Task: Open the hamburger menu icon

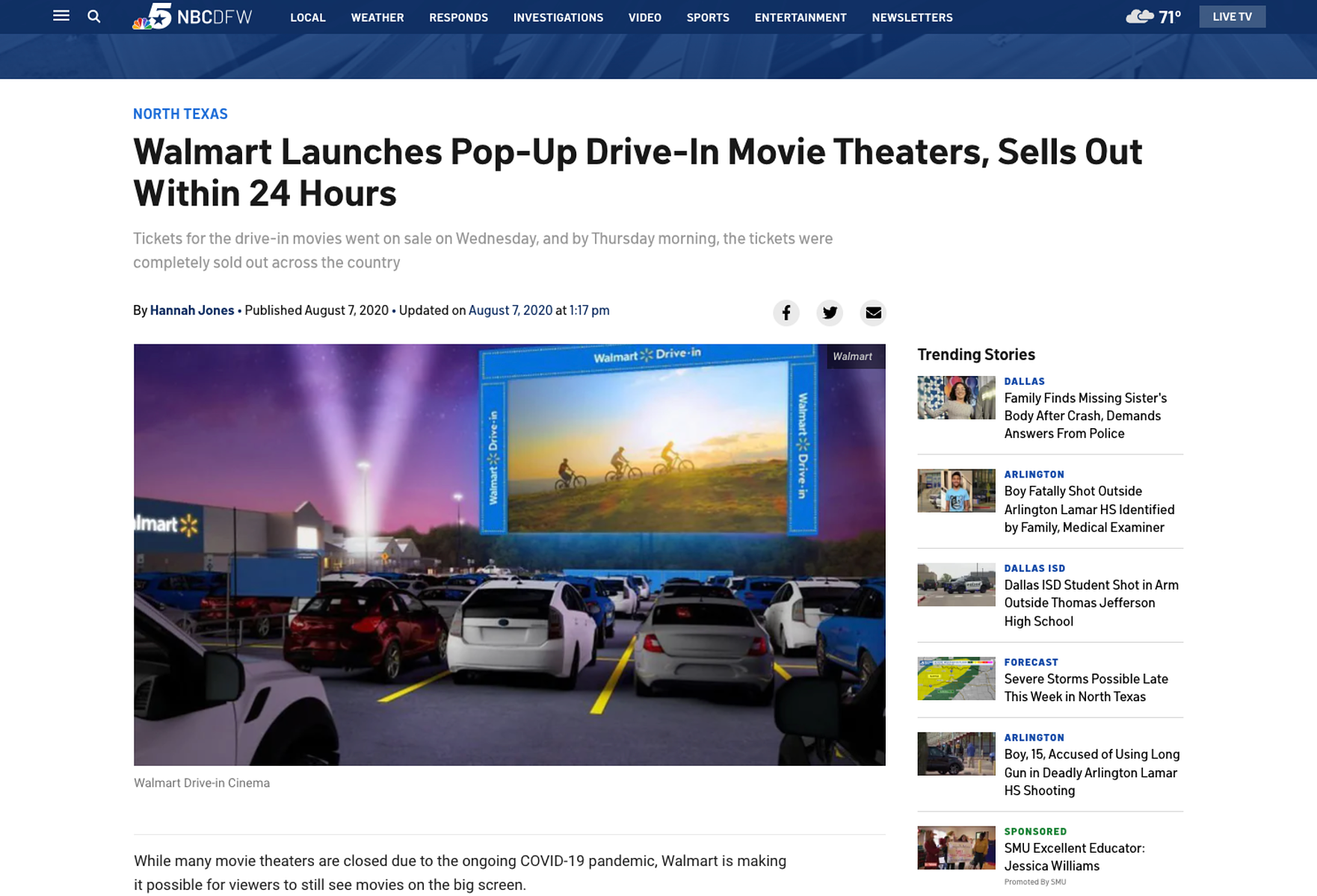Action: tap(61, 16)
